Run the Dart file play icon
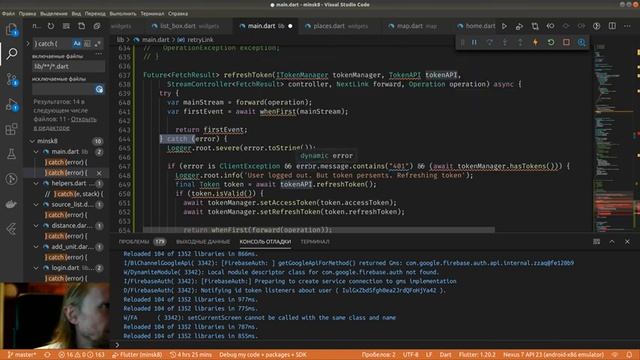 coord(504,26)
